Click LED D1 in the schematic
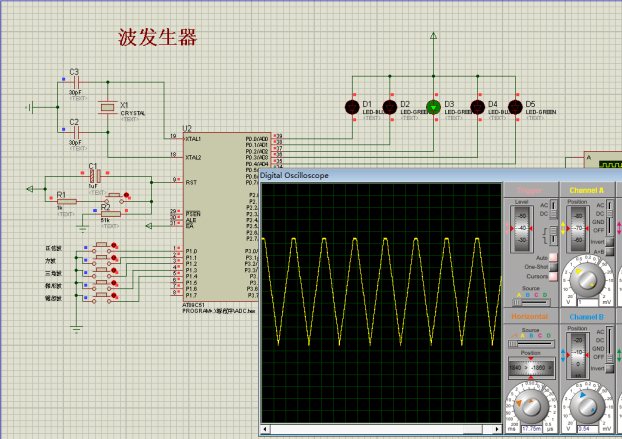 (352, 107)
